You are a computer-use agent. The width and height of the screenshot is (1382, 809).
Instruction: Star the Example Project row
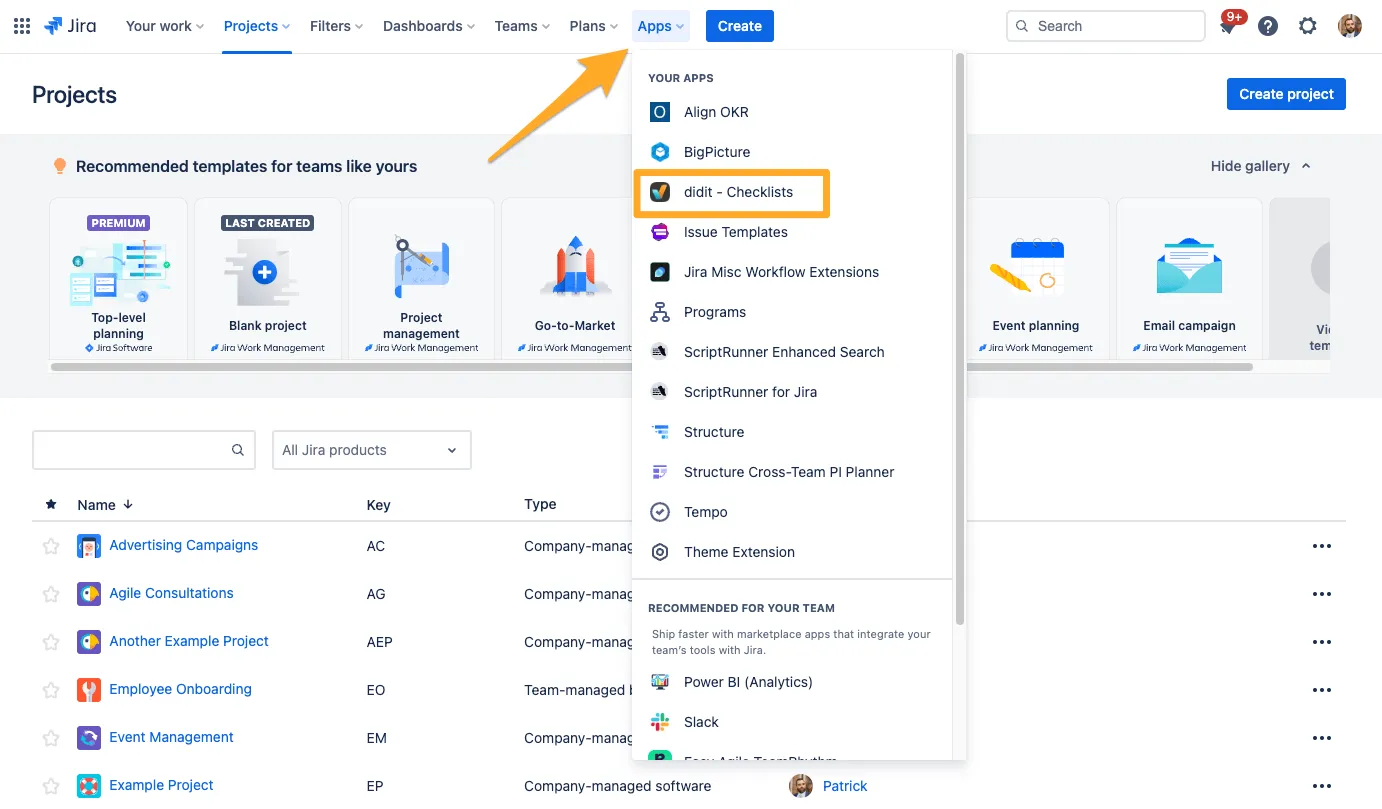pos(51,786)
